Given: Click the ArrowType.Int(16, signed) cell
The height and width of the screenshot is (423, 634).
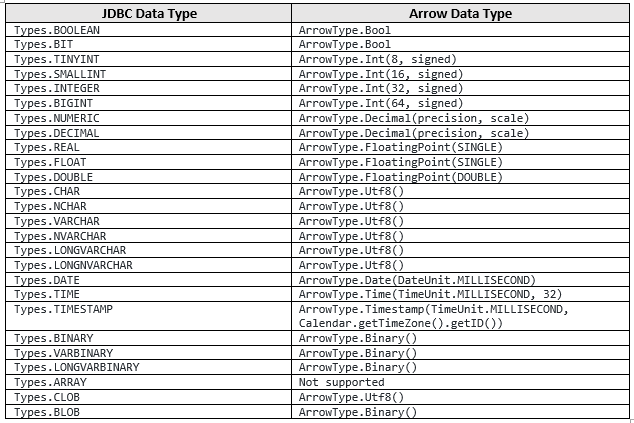Looking at the screenshot, I should (x=377, y=74).
